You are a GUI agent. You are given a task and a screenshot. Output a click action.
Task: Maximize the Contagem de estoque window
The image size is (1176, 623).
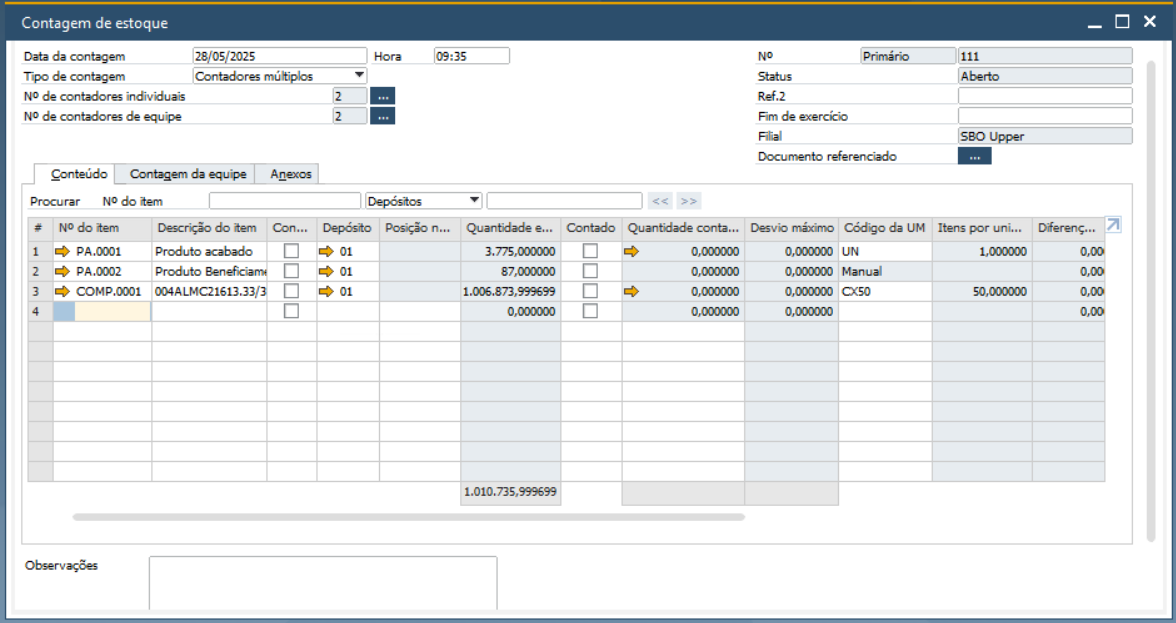click(x=1122, y=22)
